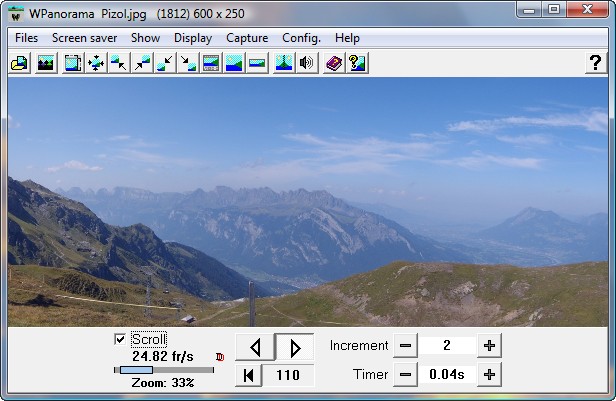Click the Timer label
Screen dimensions: 616x401
pyautogui.click(x=370, y=374)
